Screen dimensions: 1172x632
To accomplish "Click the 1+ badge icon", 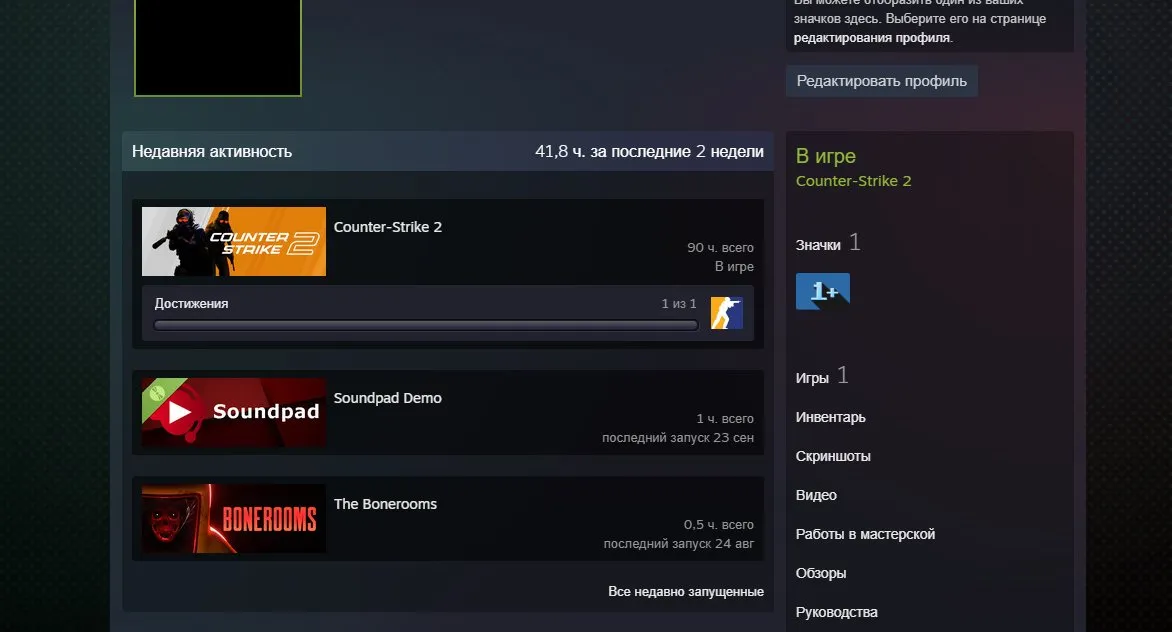I will (823, 291).
